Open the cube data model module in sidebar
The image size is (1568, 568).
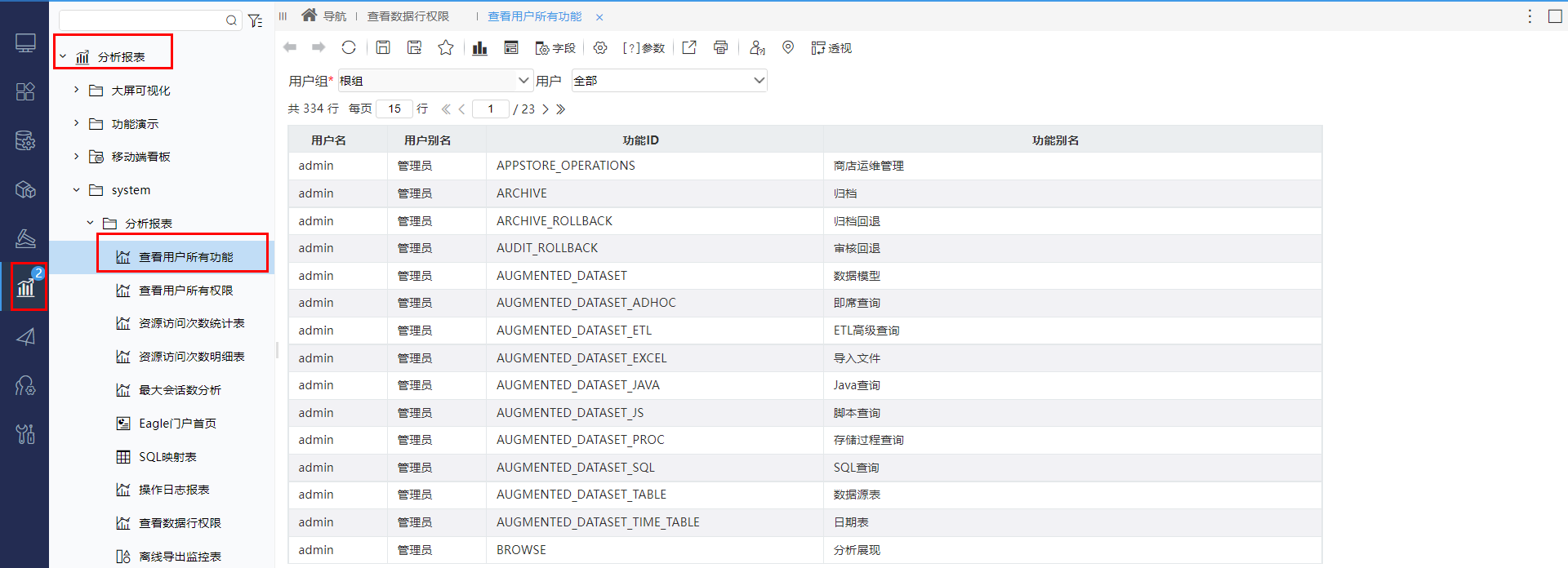(25, 189)
